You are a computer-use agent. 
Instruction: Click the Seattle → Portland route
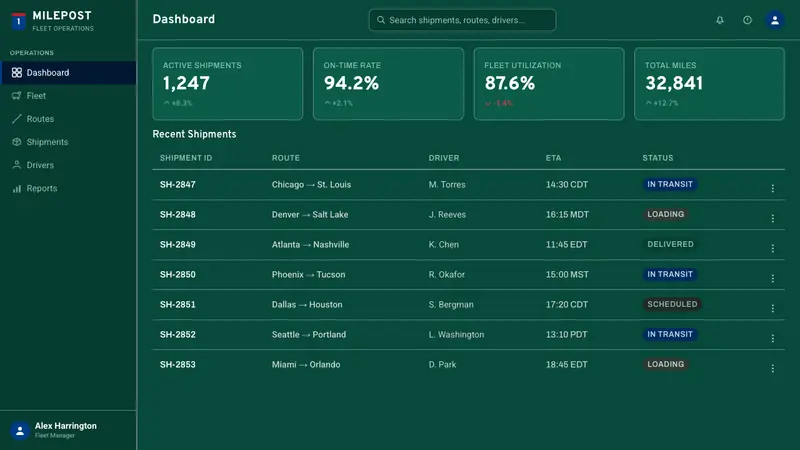(x=309, y=335)
